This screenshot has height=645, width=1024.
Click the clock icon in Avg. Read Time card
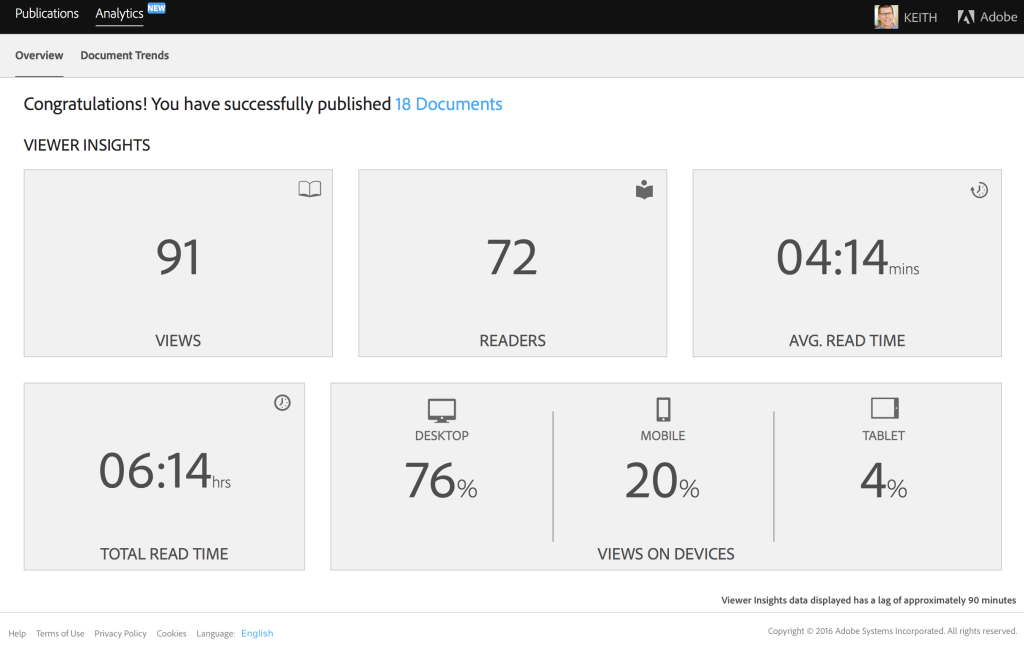pos(979,190)
